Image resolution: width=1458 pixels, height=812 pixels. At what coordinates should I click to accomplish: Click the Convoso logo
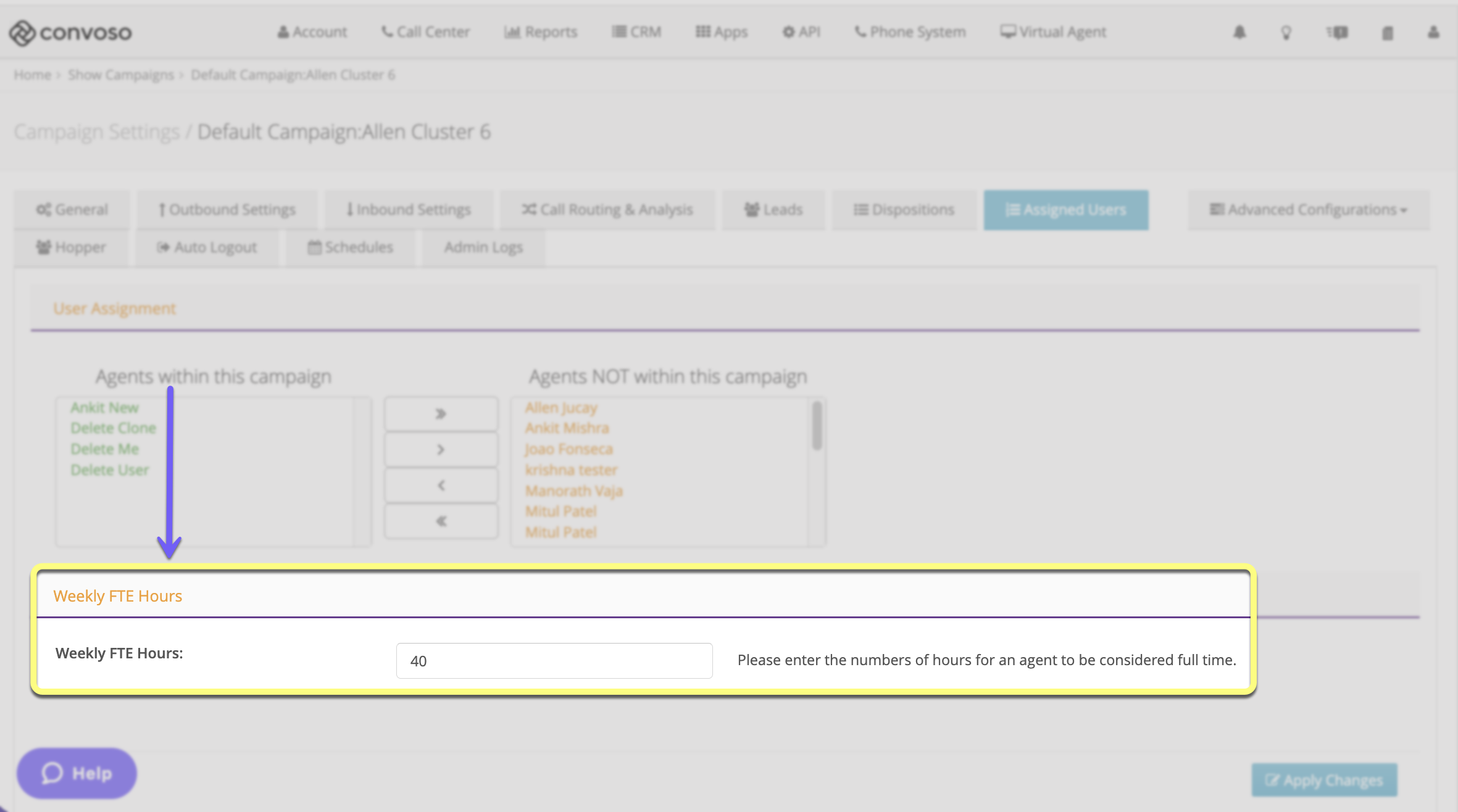pos(70,33)
